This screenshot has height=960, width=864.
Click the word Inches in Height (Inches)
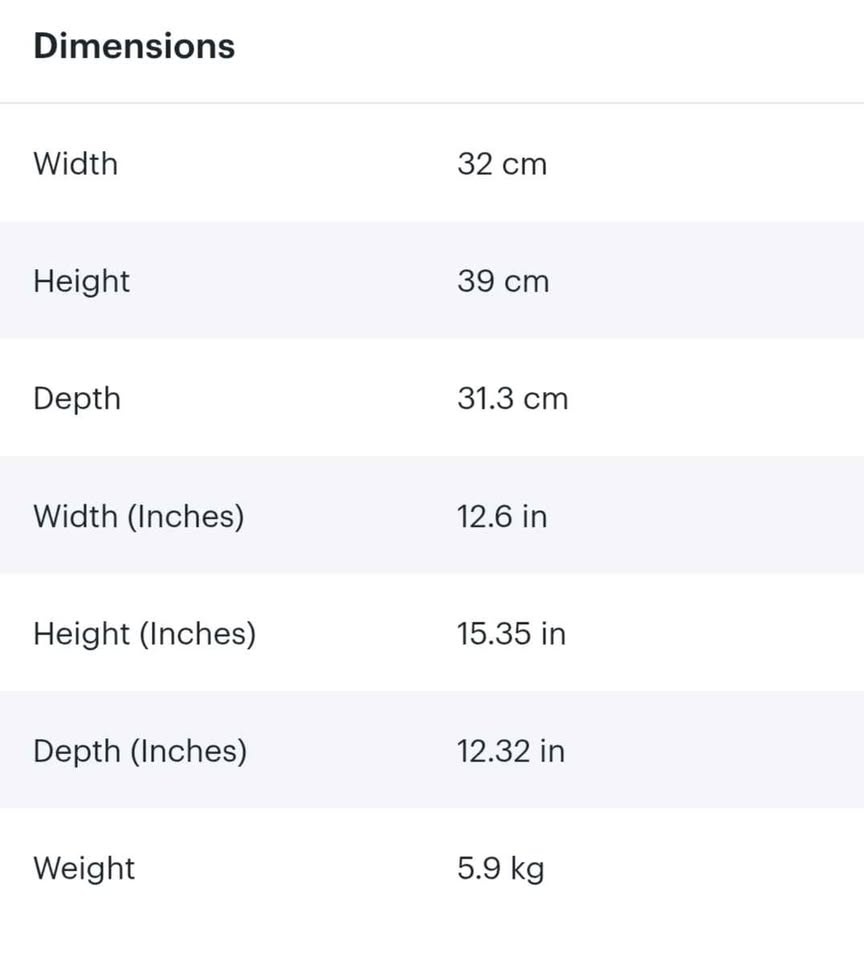pos(196,633)
